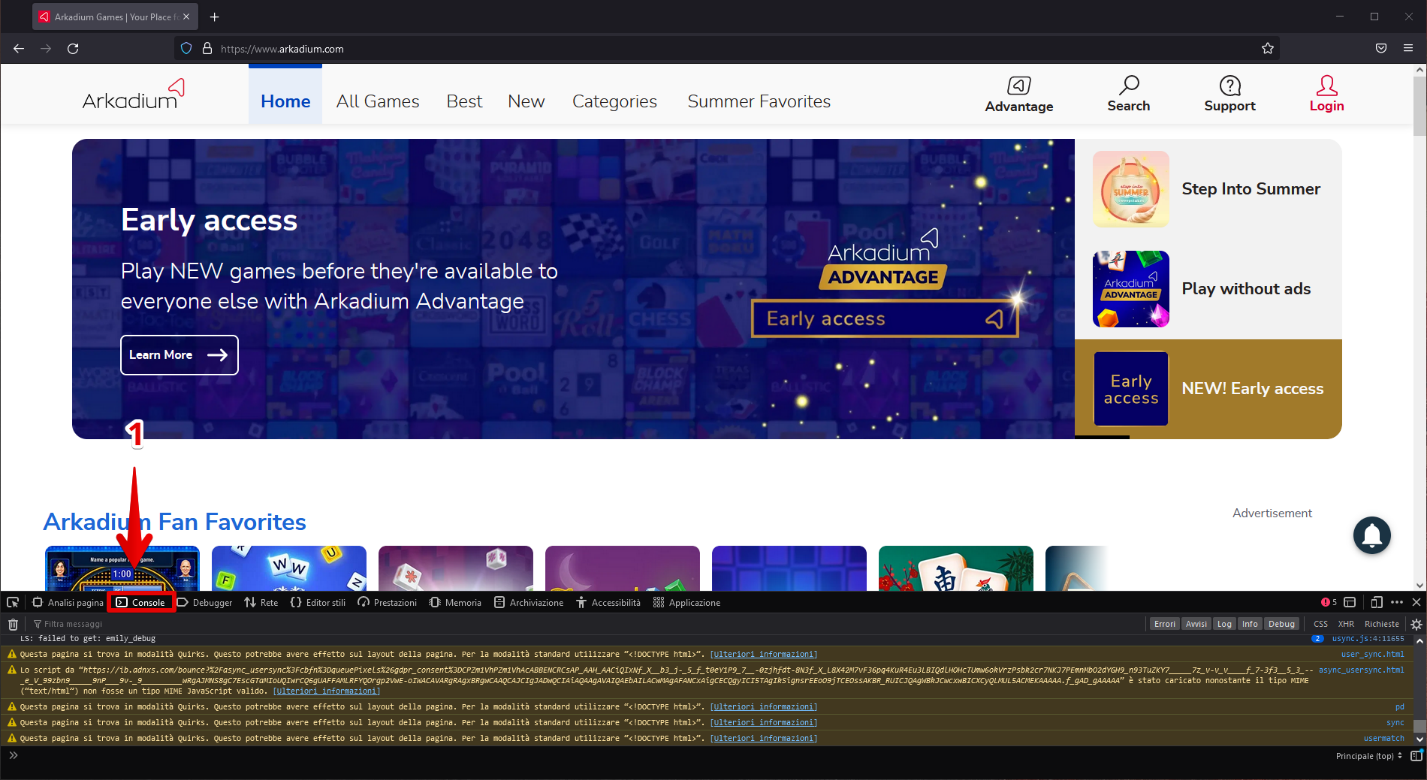Click the console command input line
Image resolution: width=1427 pixels, height=780 pixels.
(x=670, y=756)
